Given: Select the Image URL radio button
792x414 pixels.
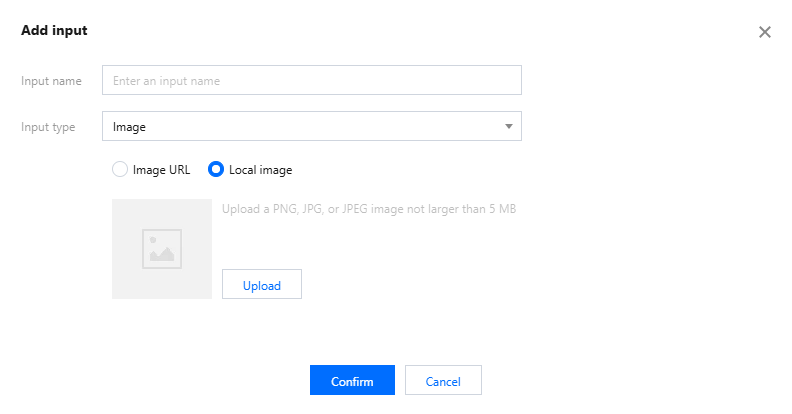Looking at the screenshot, I should [121, 170].
